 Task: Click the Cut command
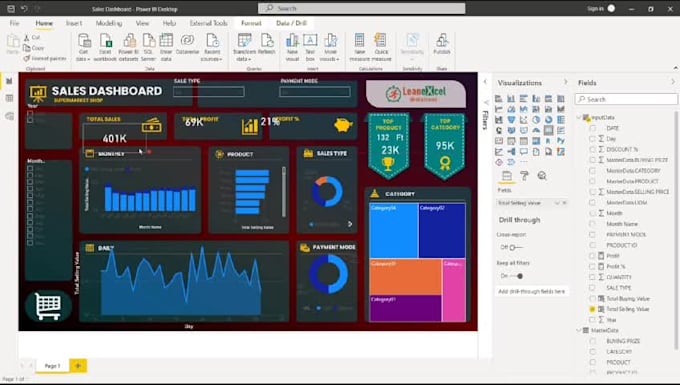pyautogui.click(x=32, y=38)
